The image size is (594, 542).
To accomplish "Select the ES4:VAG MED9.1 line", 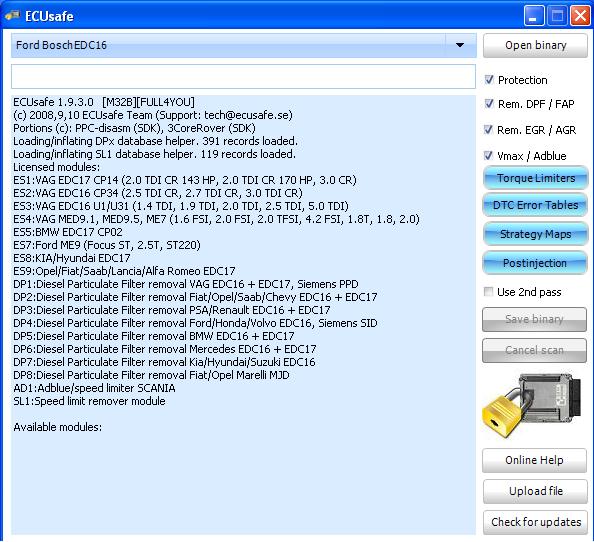I will 216,219.
